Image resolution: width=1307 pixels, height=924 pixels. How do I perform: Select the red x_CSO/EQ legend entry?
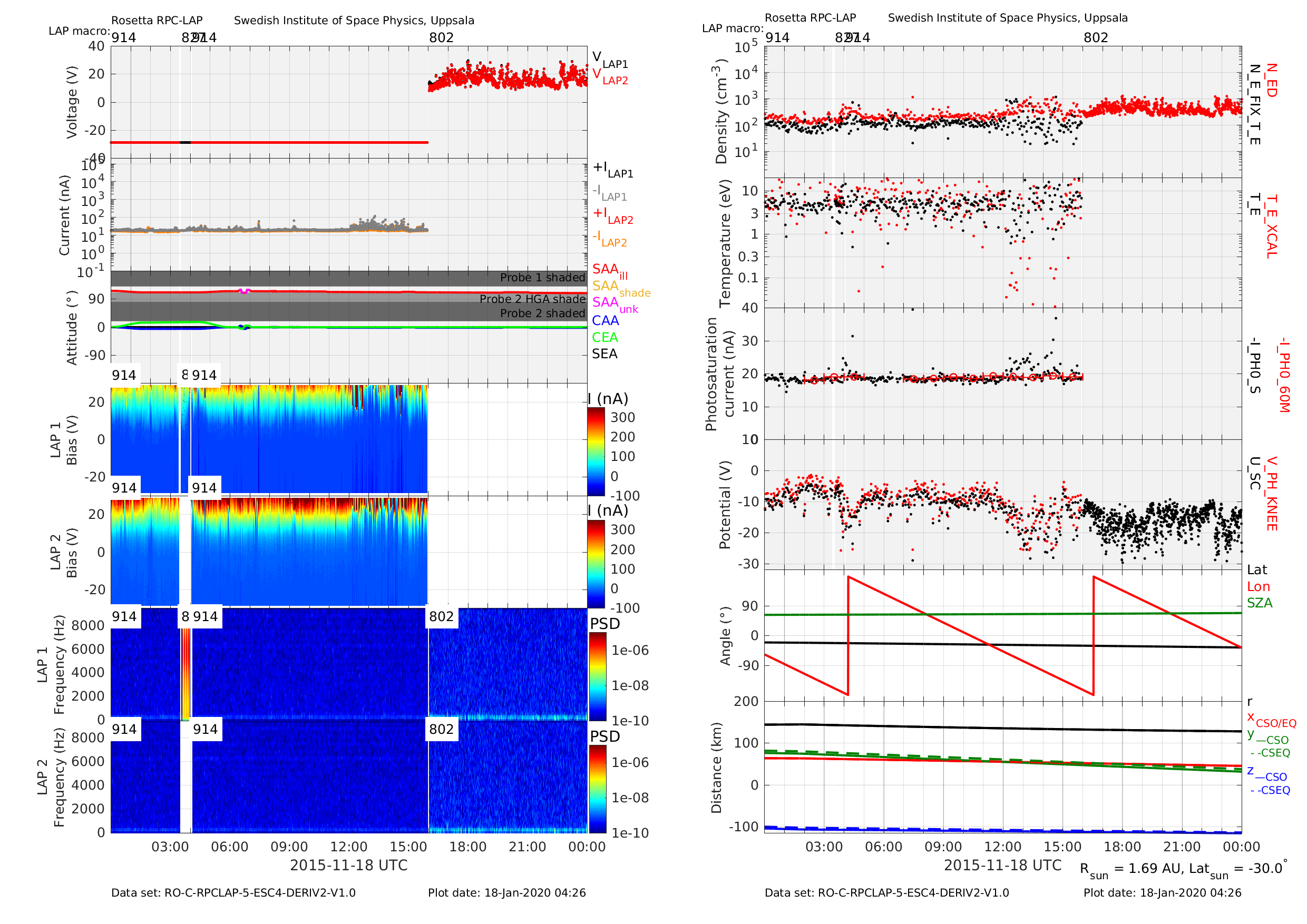pos(1272,720)
